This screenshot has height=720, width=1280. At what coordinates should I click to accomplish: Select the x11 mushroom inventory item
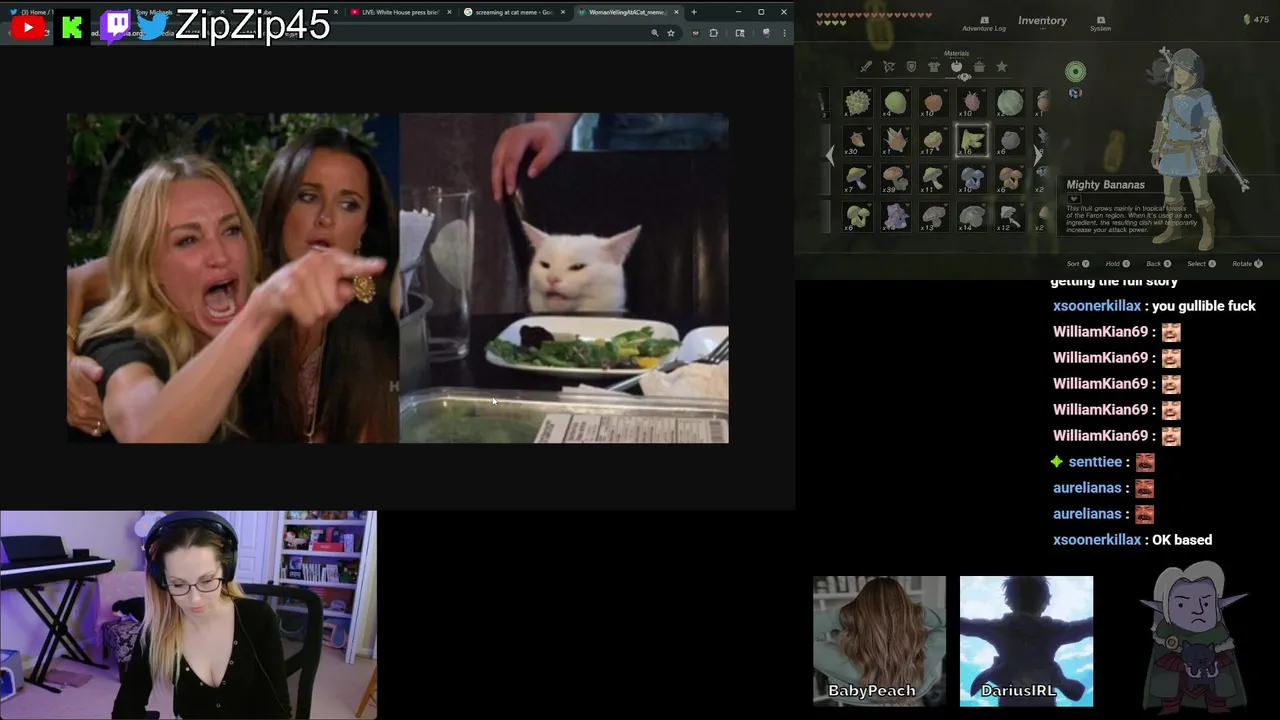coord(933,179)
